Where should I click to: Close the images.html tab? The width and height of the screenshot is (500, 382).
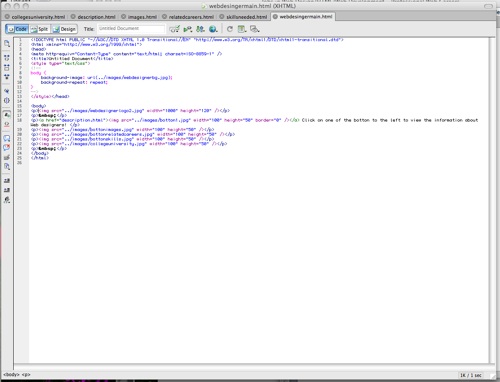coord(123,16)
